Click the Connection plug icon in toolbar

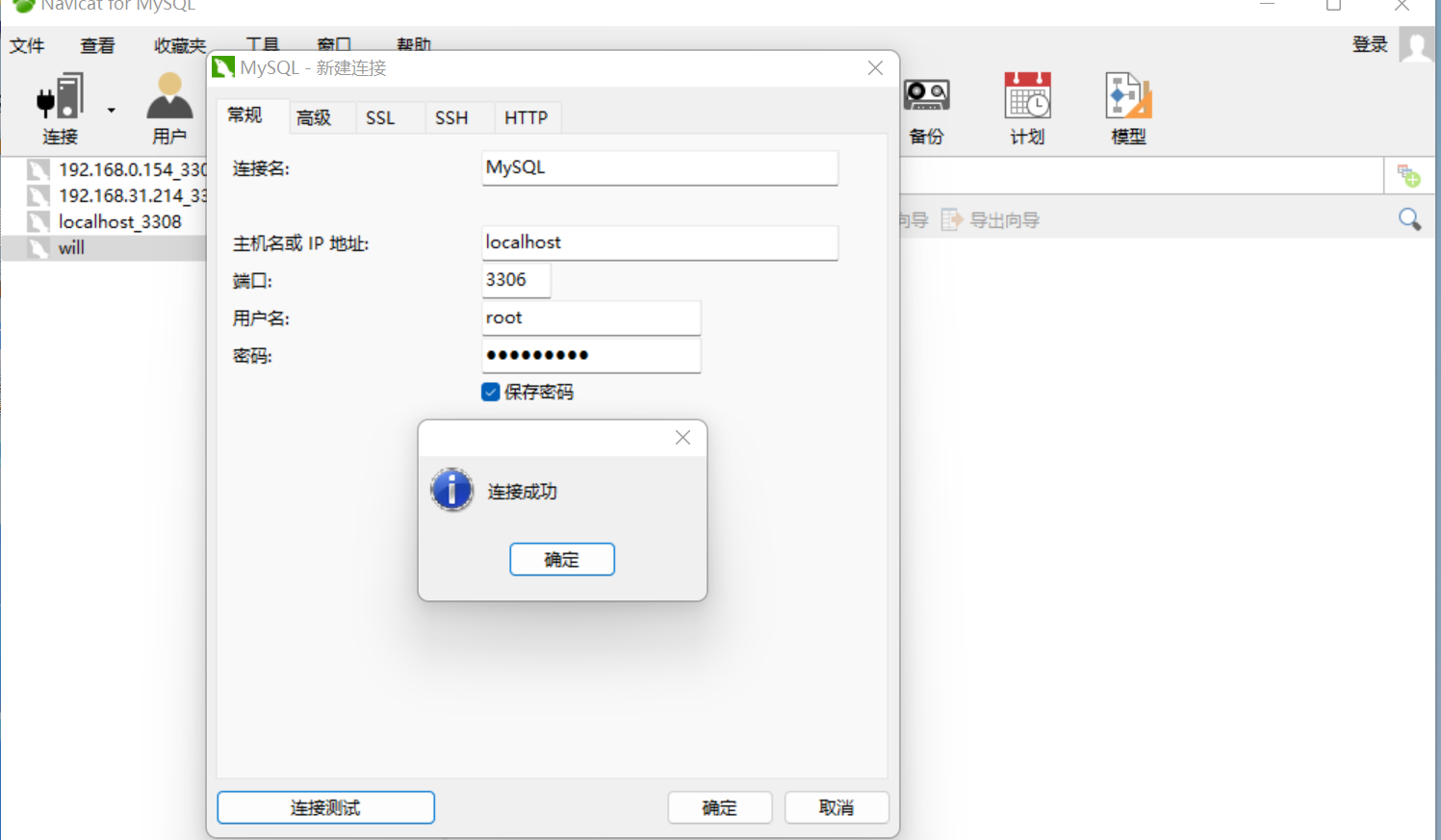tap(60, 96)
